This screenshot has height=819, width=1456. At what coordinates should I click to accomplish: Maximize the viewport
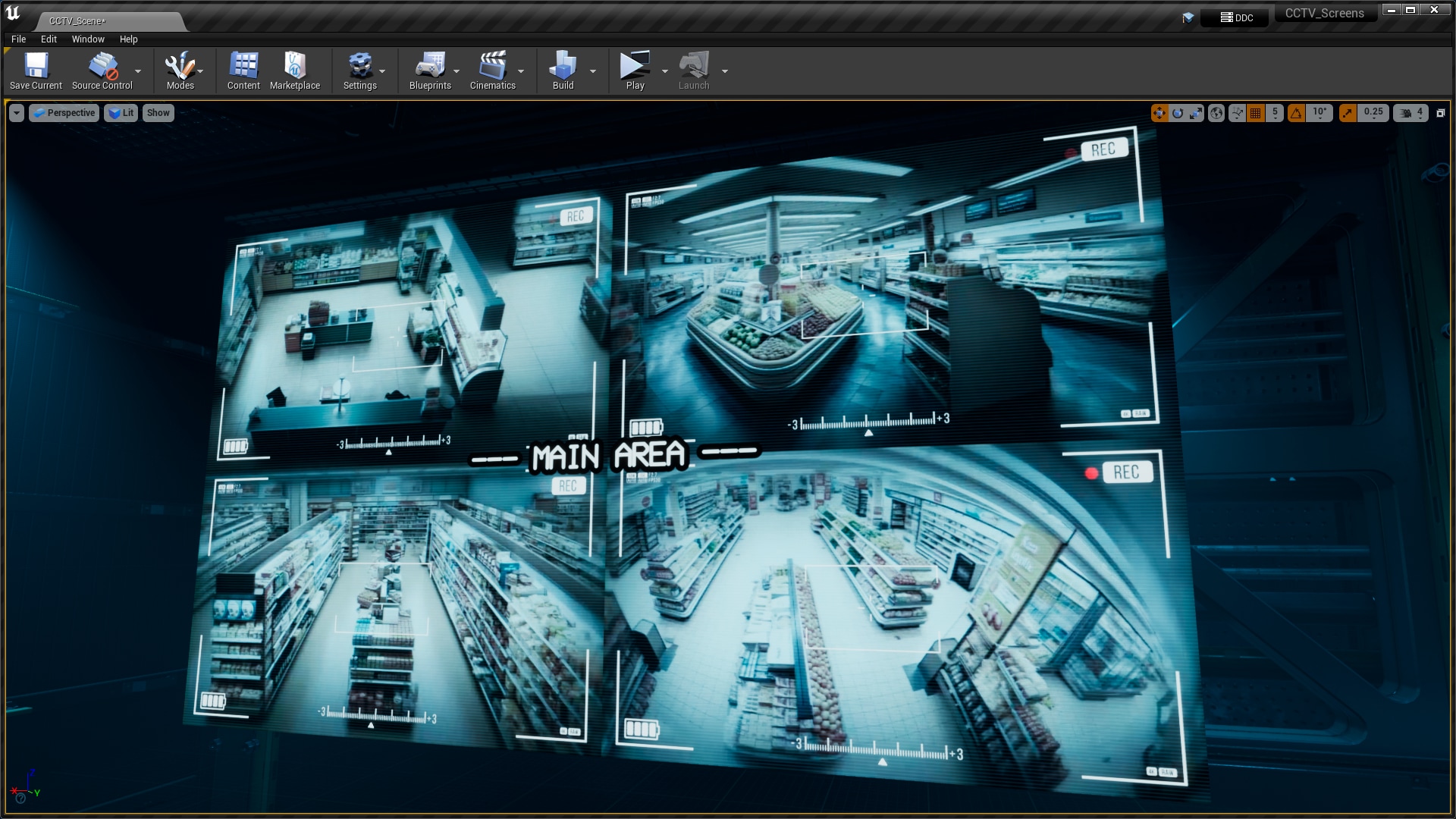(x=1439, y=113)
